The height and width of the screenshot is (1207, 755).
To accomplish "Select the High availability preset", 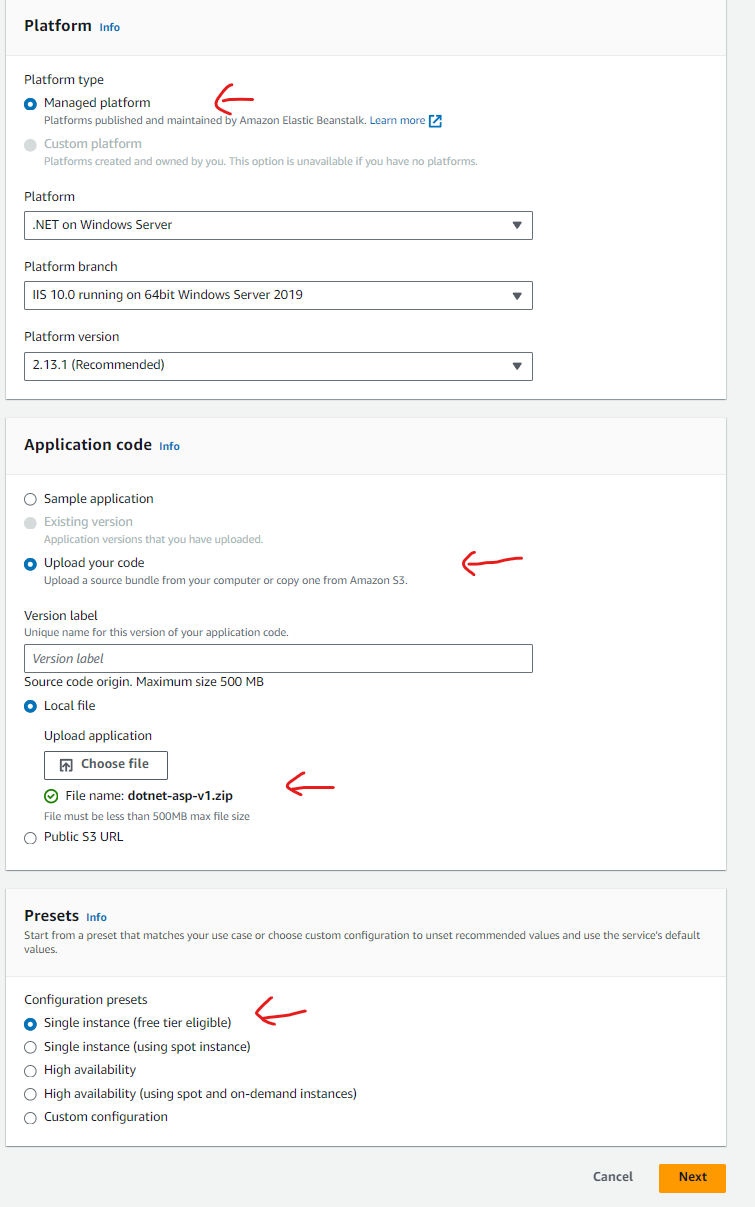I will pyautogui.click(x=30, y=1070).
